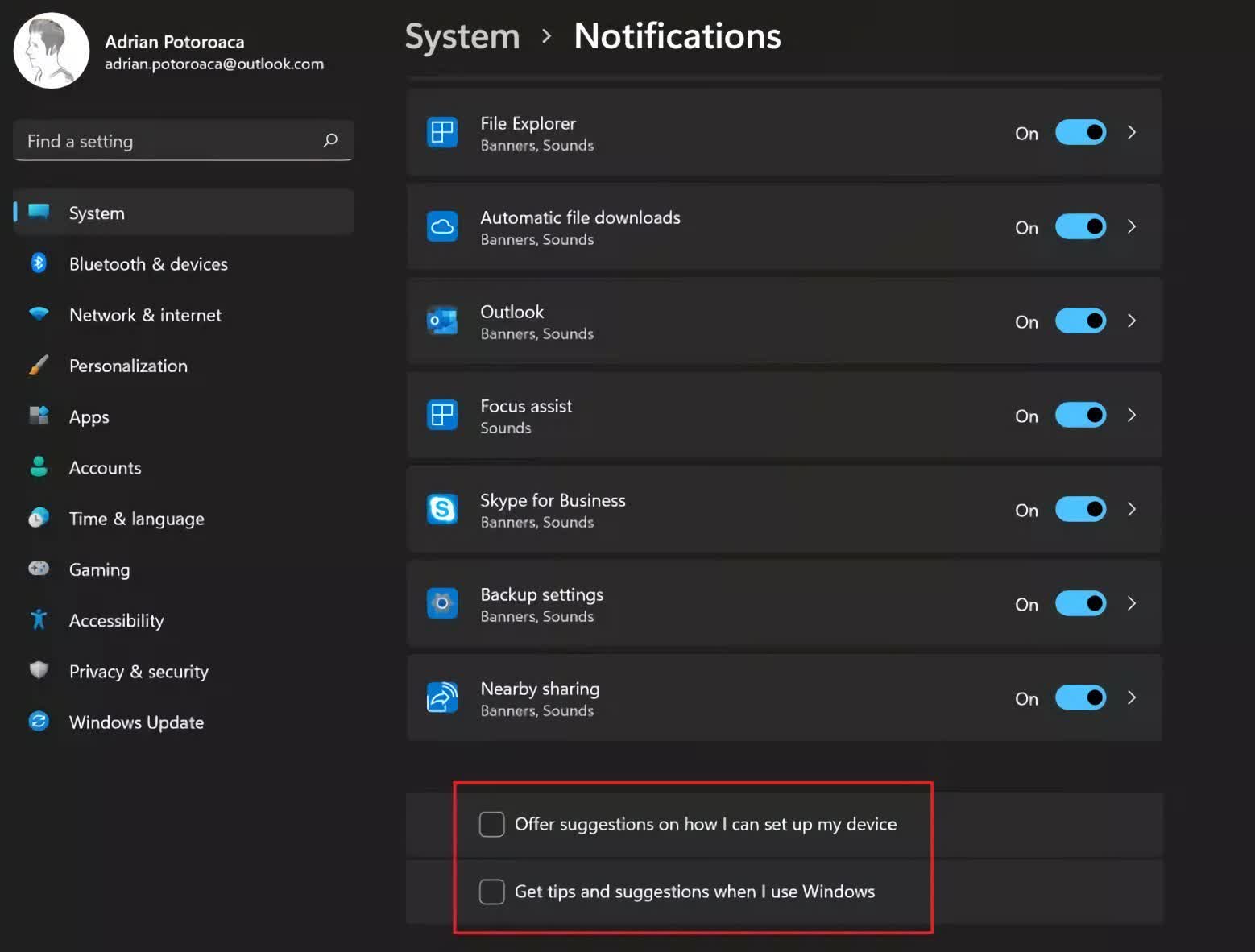This screenshot has height=952, width=1255.
Task: Open Privacy & security settings
Action: tap(184, 671)
